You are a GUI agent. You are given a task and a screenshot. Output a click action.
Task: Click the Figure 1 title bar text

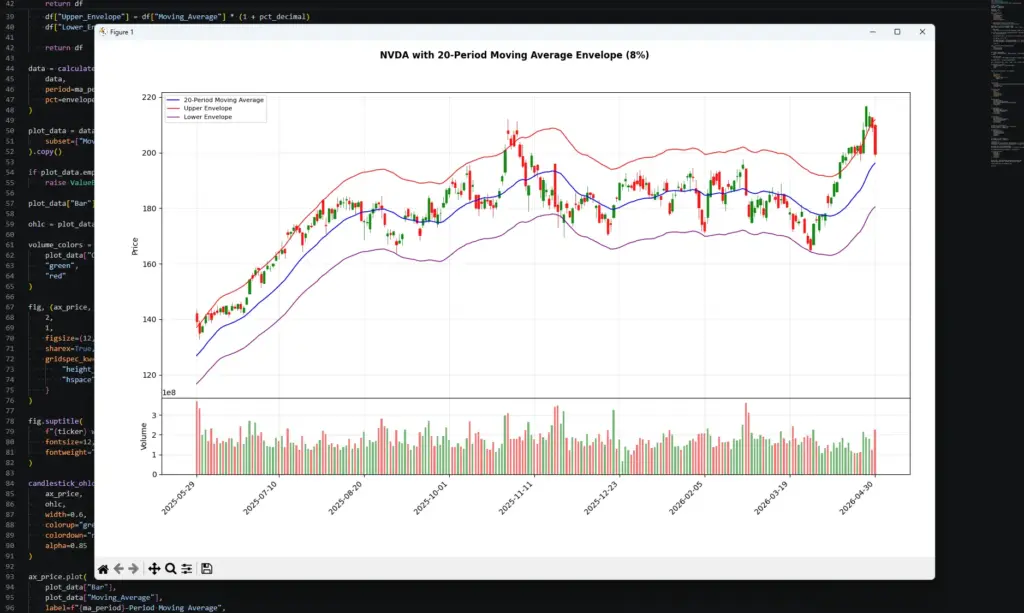tap(121, 31)
